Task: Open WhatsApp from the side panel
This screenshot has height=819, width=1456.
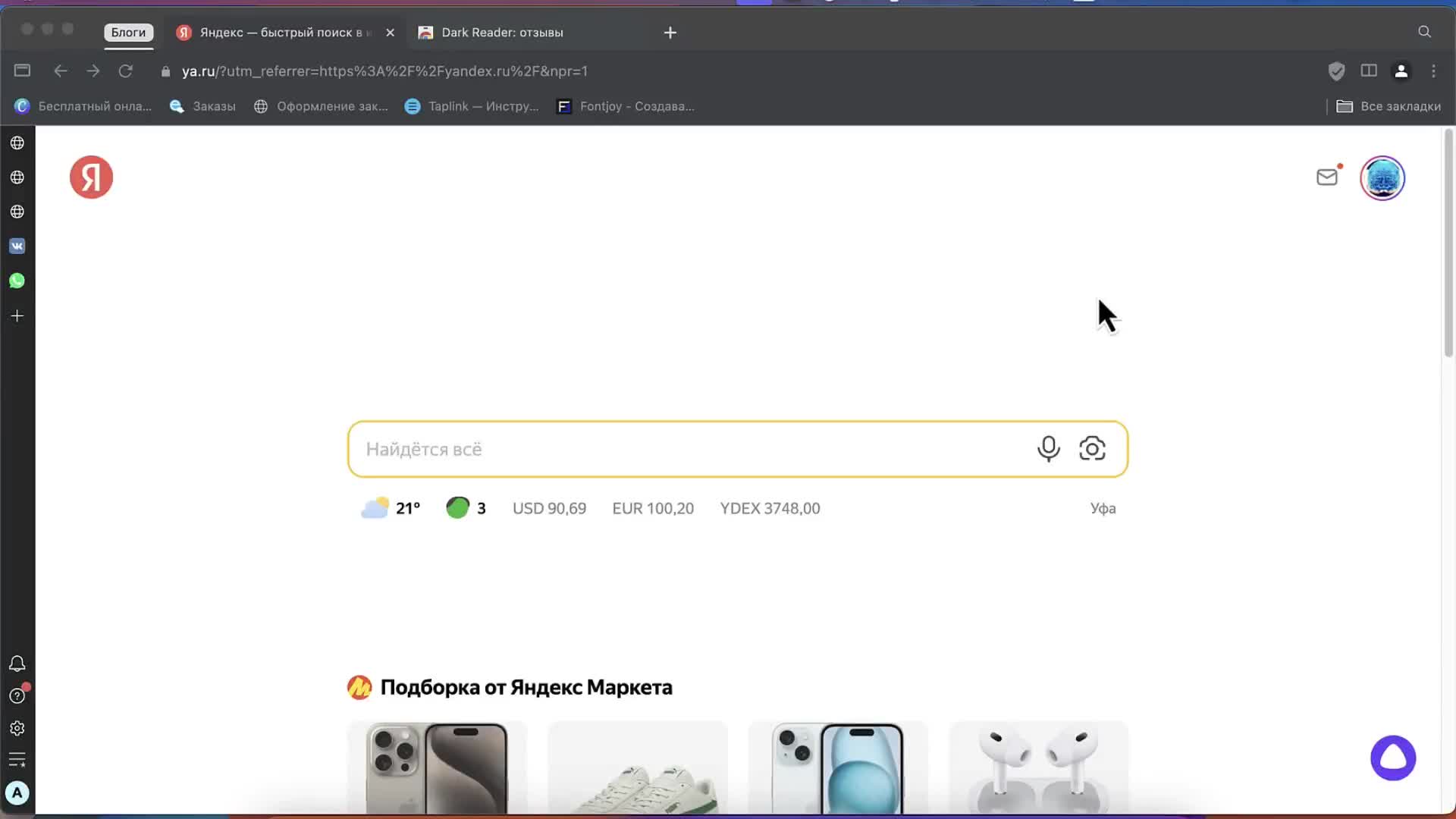Action: (x=17, y=281)
